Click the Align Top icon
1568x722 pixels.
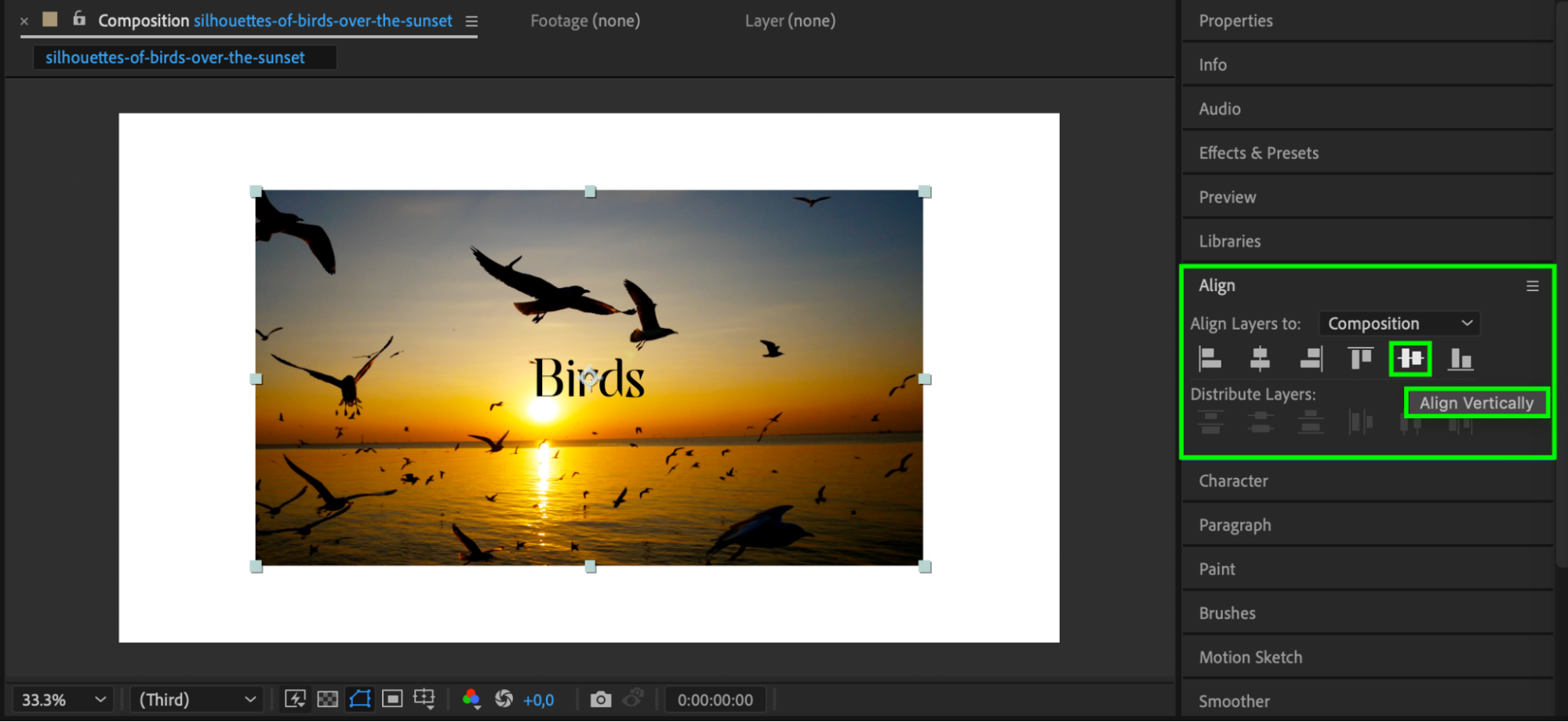click(x=1360, y=359)
